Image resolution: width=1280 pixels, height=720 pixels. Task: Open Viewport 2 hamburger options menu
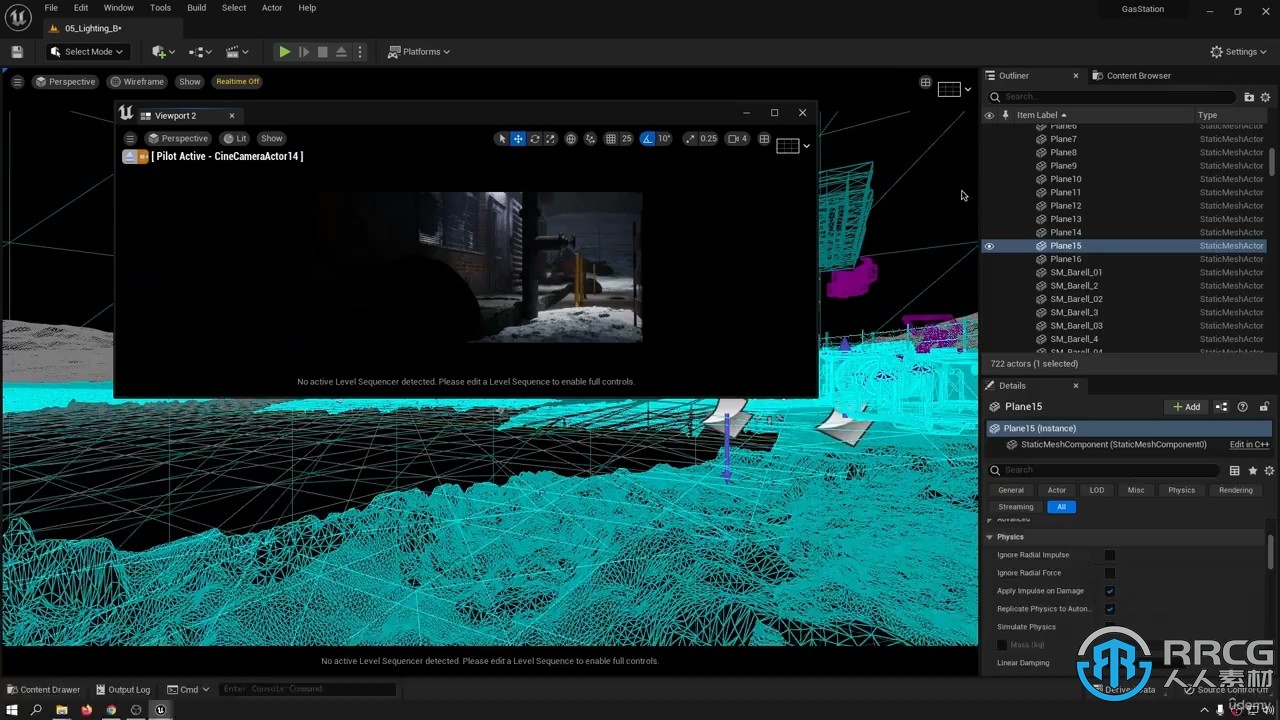(x=130, y=139)
